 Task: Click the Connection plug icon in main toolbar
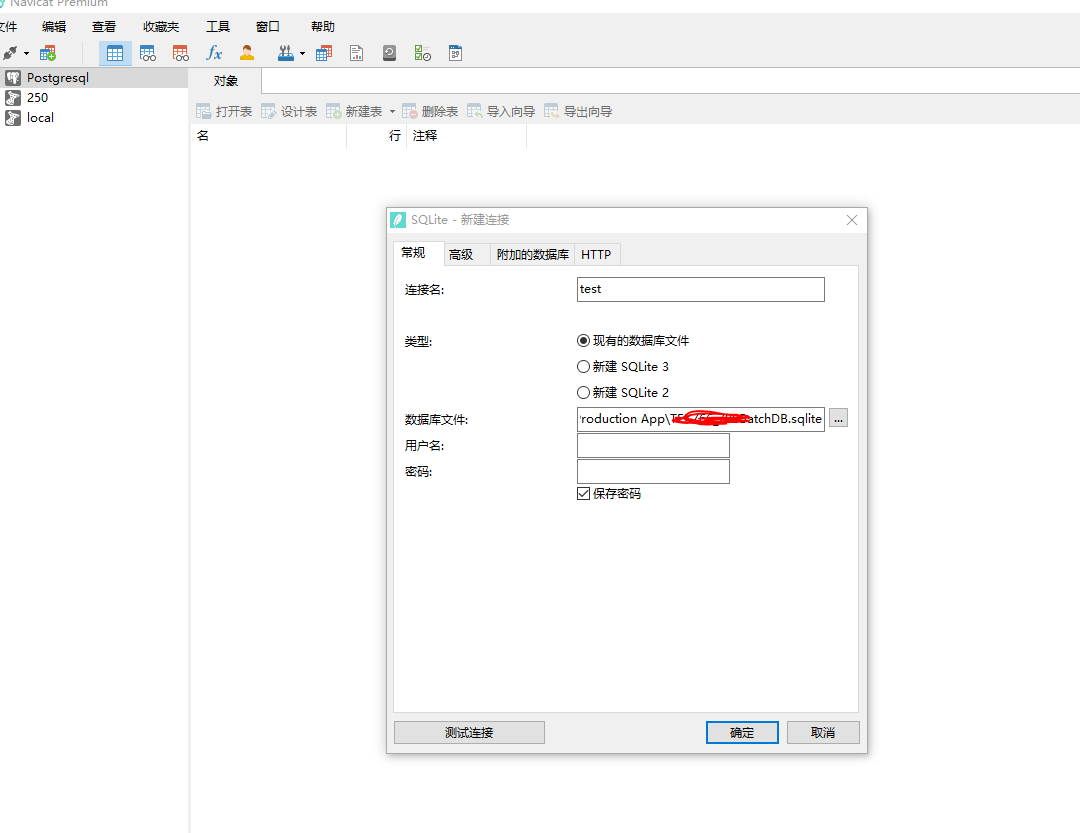pos(10,53)
